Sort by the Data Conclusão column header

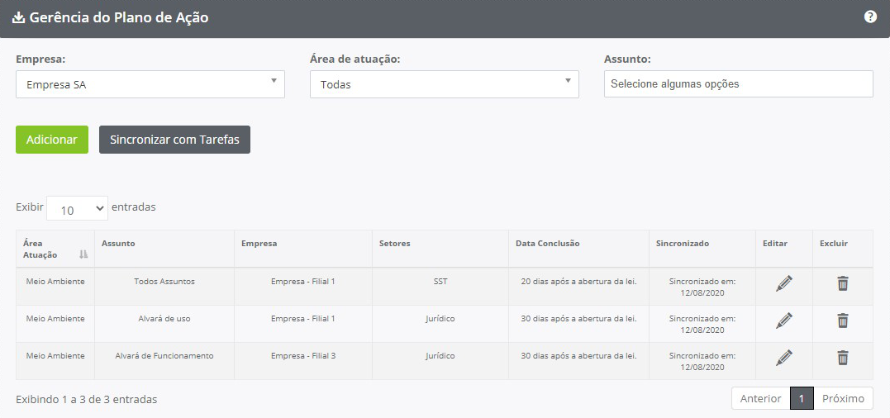click(x=547, y=243)
